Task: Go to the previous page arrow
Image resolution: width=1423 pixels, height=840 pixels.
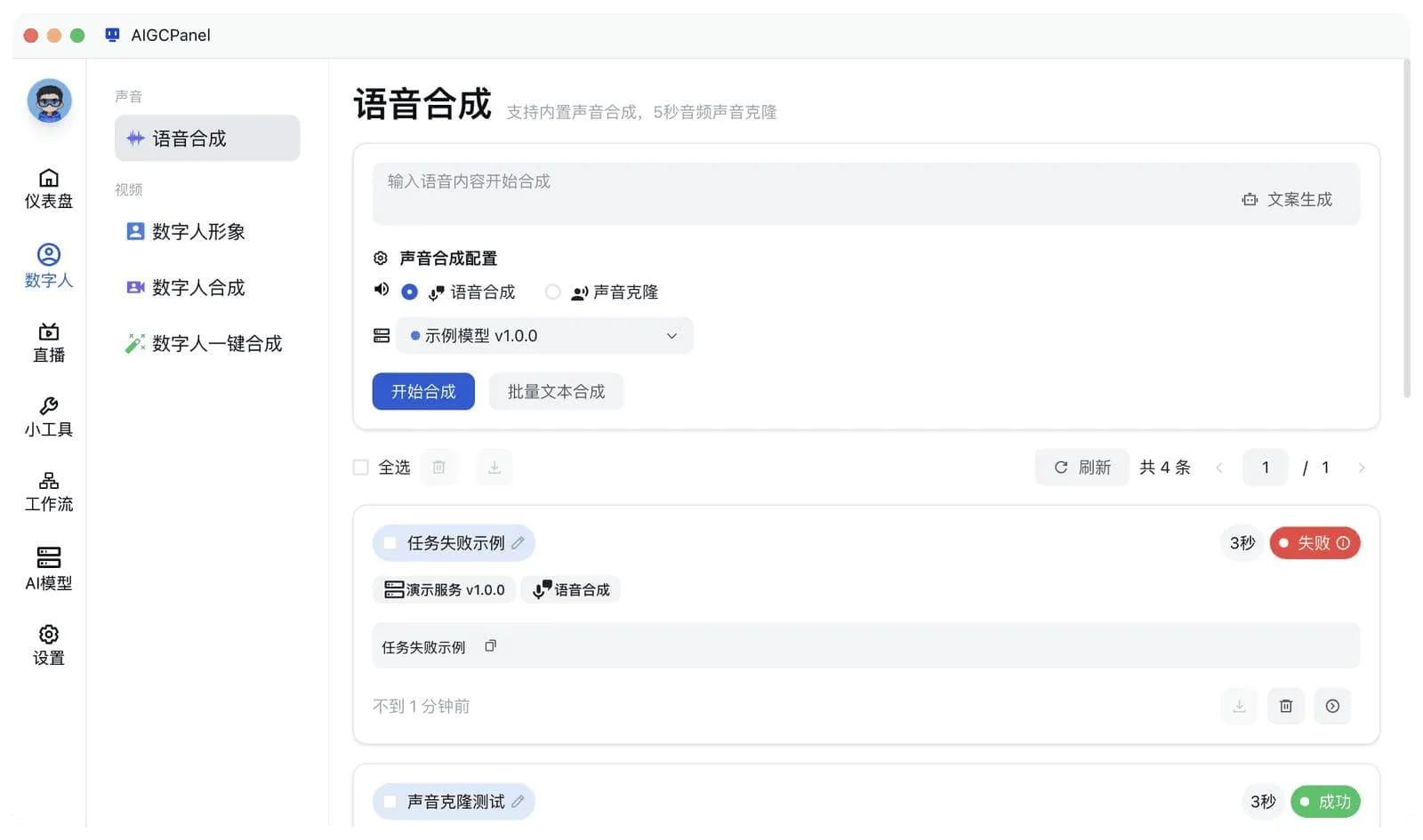Action: [1219, 468]
